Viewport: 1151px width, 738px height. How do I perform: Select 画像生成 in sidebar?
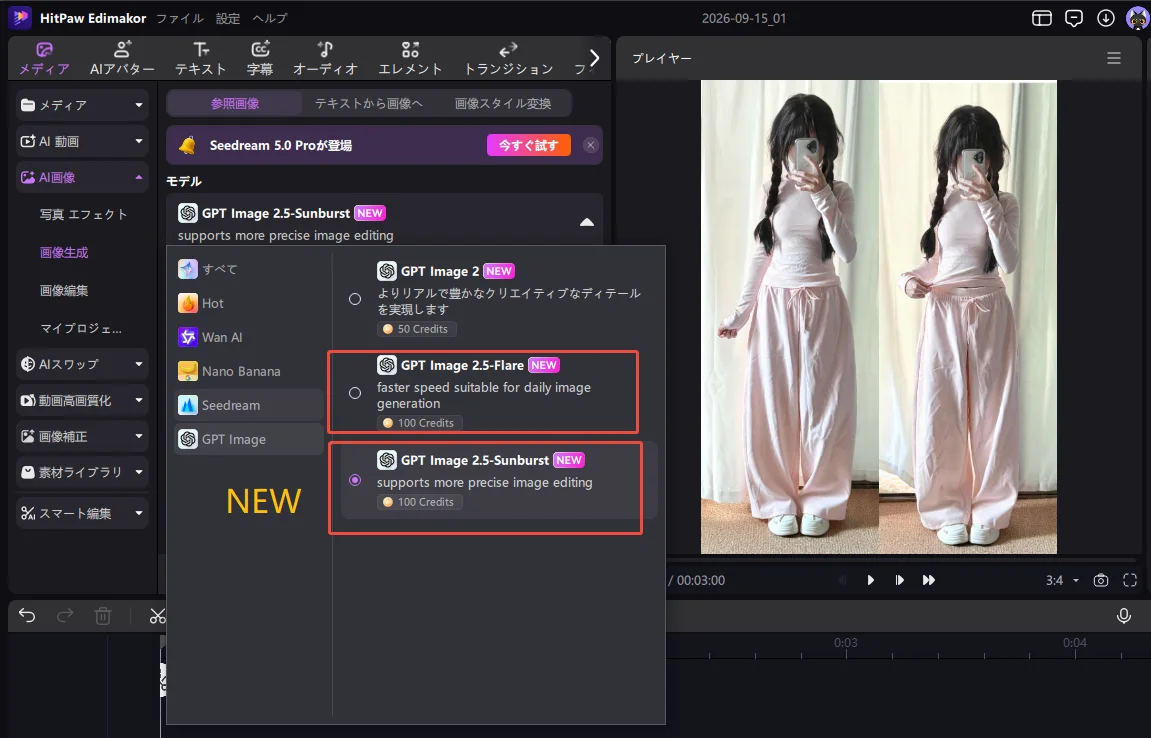pyautogui.click(x=64, y=253)
